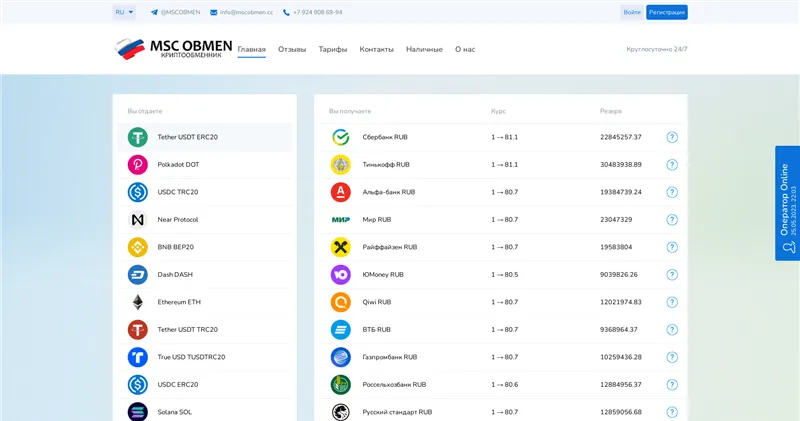Screen dimensions: 800x421
Task: Open help icon for Тинькофф RUB row
Action: click(x=672, y=165)
